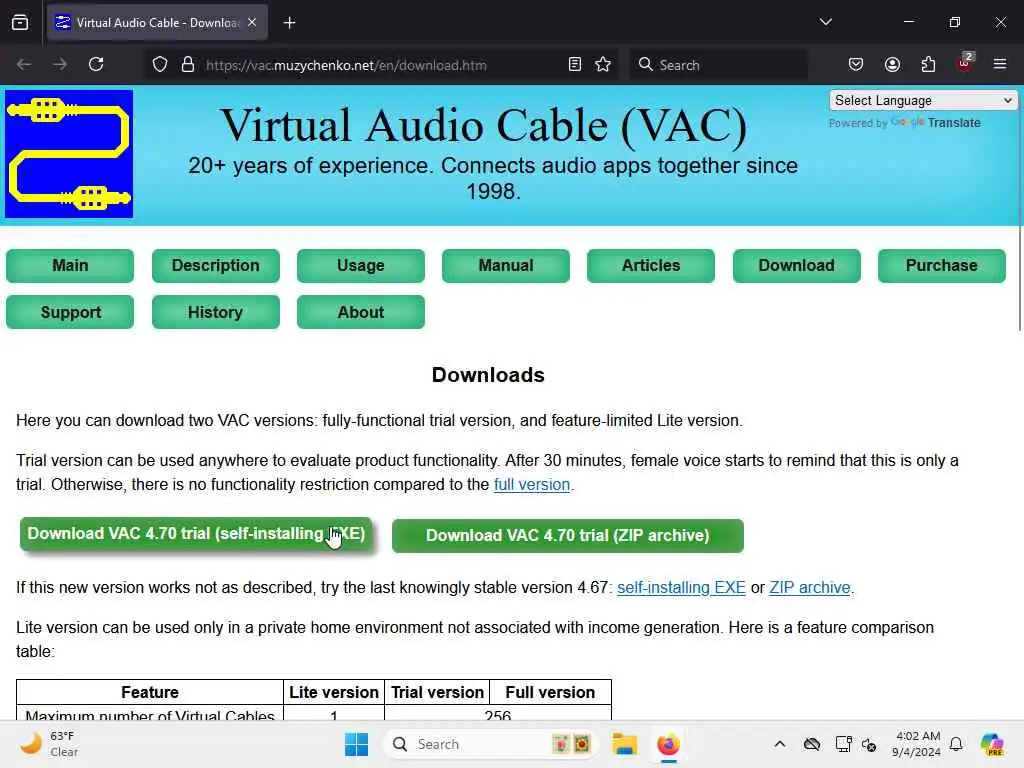Download version 4.67 ZIP archive link

(x=810, y=587)
